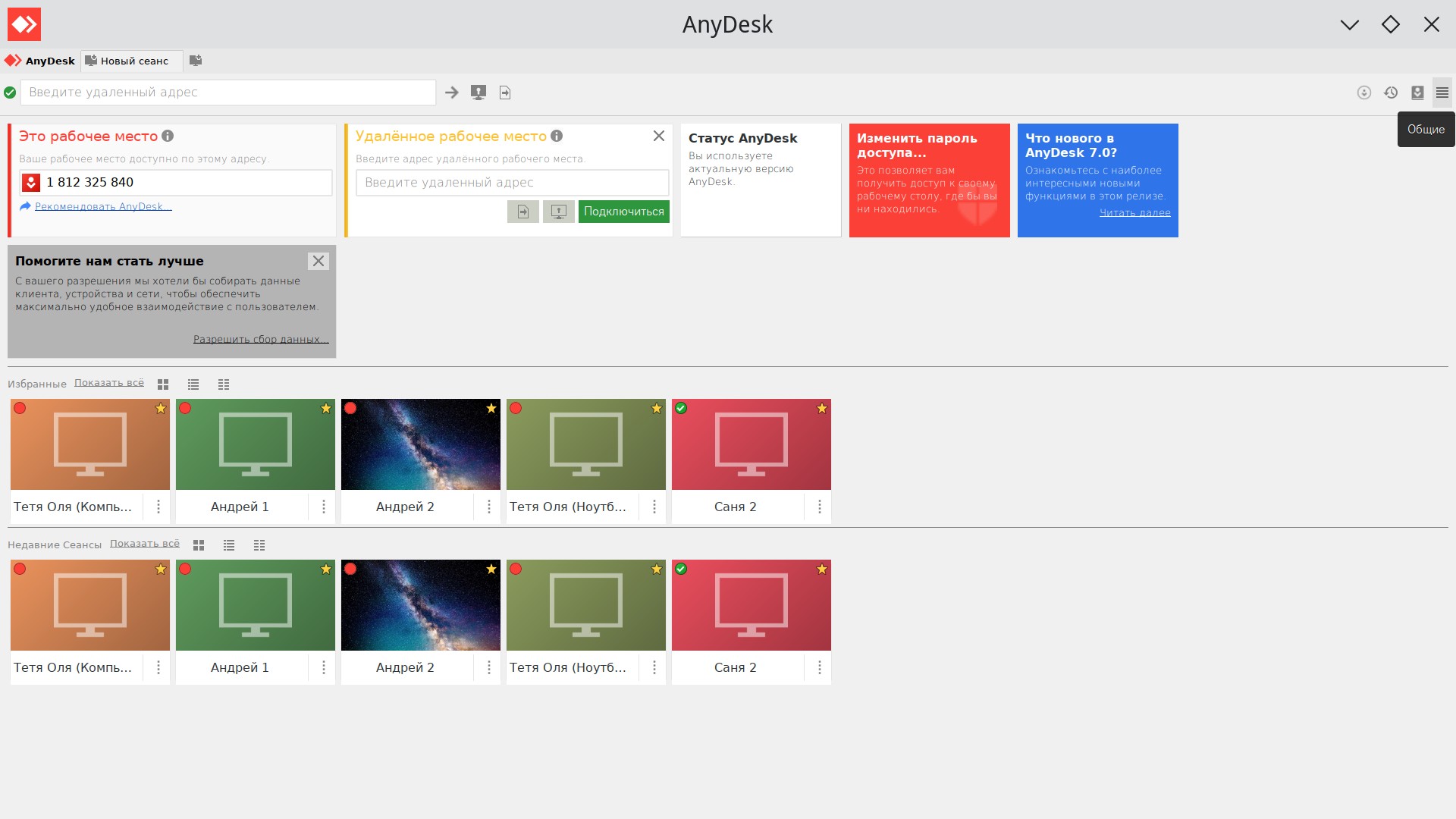
Task: Open the three-dot menu for the recent Саня 2 tile
Action: coord(820,667)
